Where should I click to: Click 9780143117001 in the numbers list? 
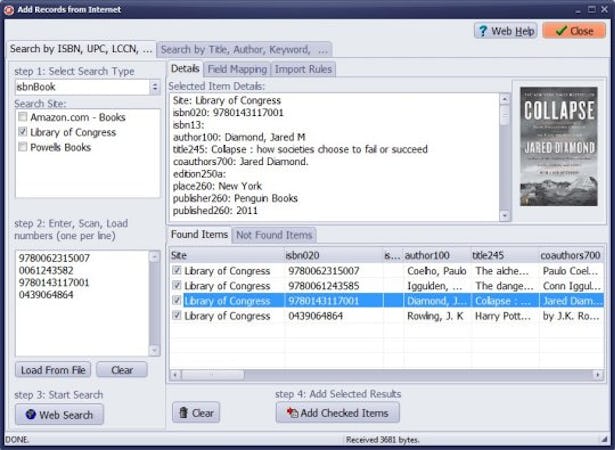[54, 282]
